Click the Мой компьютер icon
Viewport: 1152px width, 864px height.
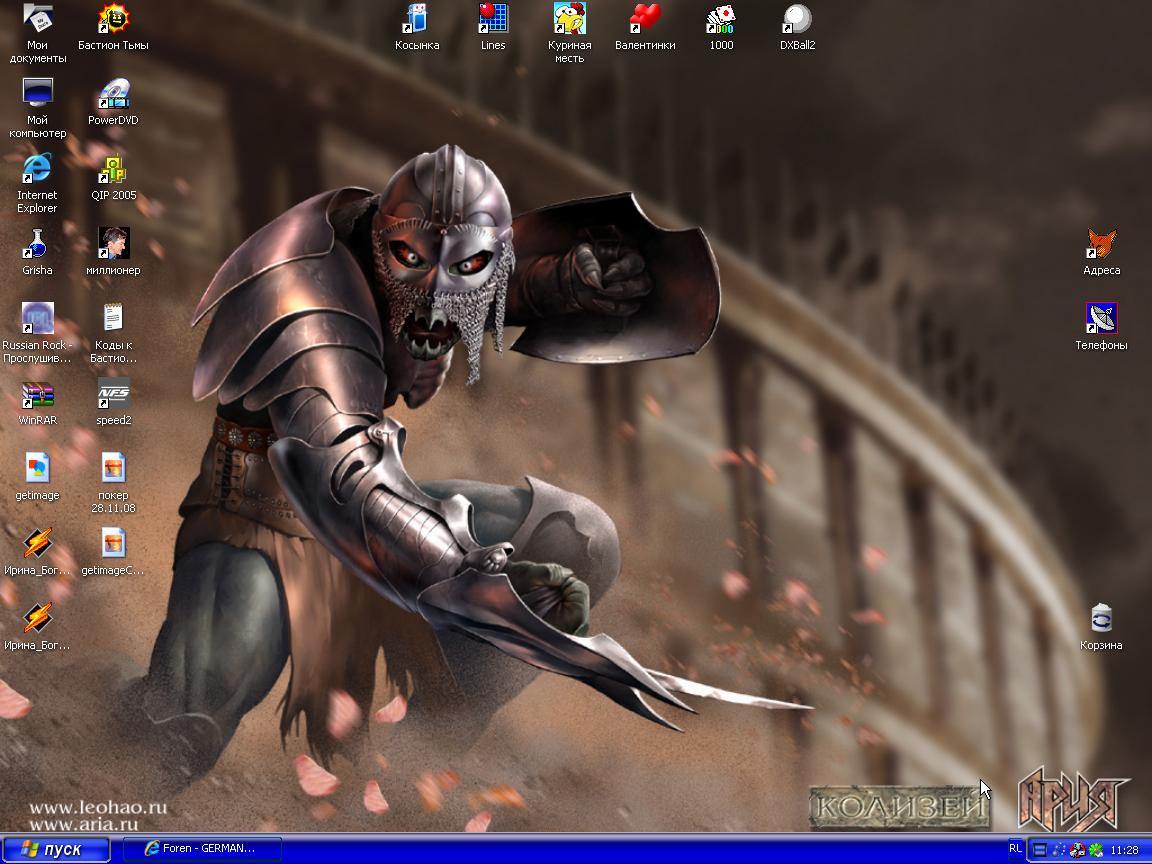pos(37,108)
